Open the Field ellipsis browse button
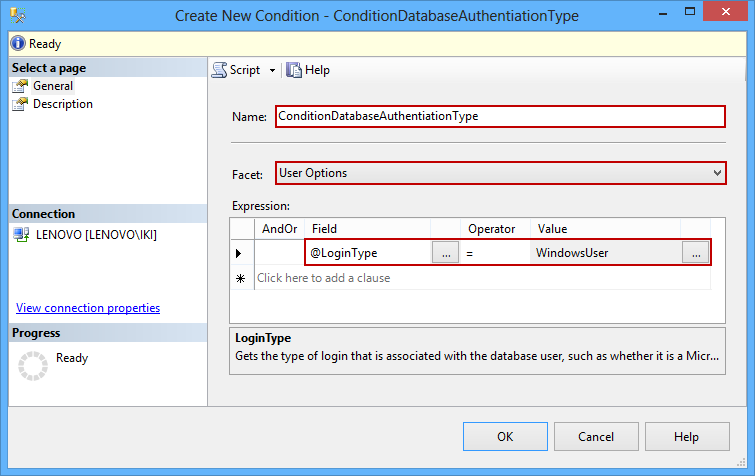The image size is (755, 476). click(445, 253)
